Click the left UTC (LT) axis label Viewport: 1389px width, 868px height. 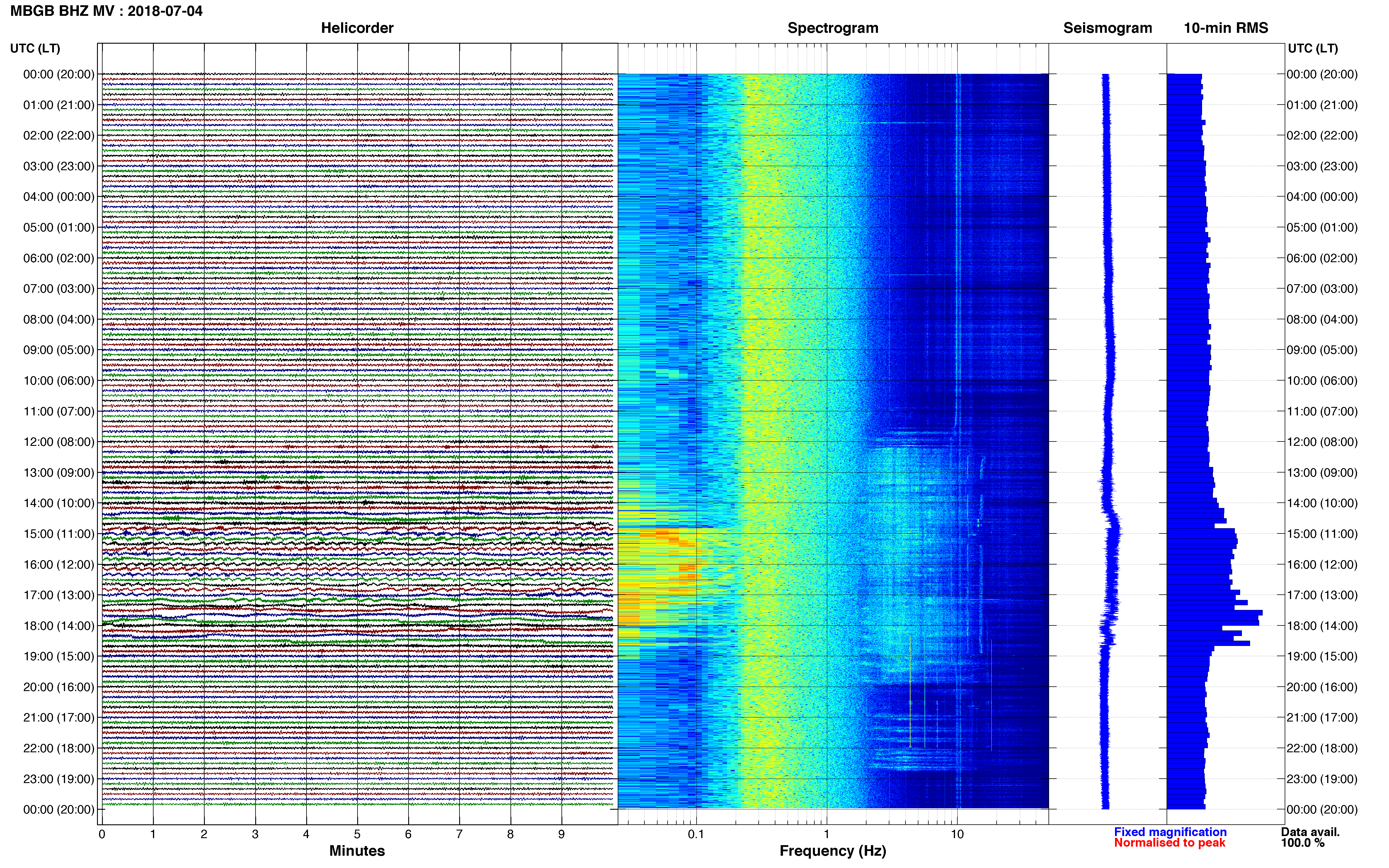tap(35, 49)
